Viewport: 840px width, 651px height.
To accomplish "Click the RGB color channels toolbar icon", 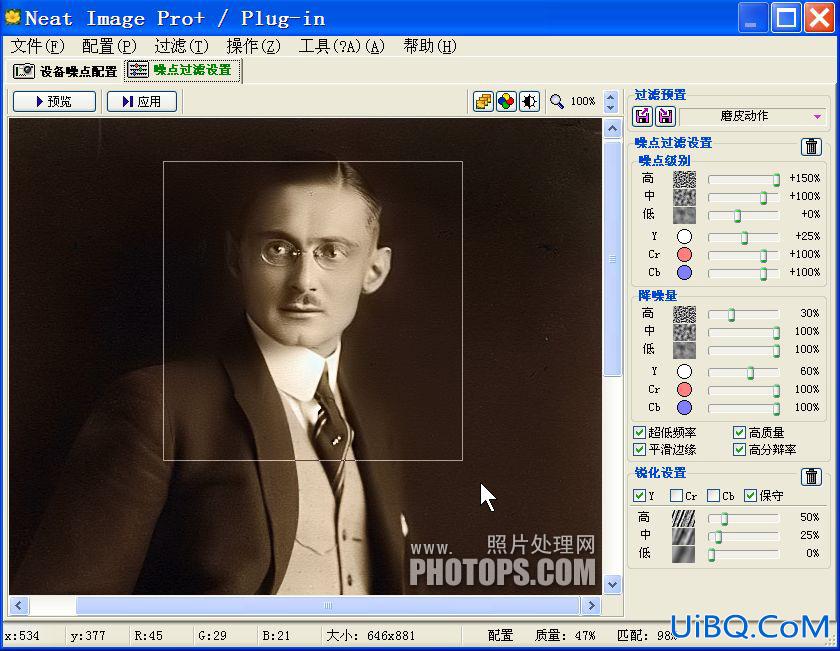I will point(506,101).
